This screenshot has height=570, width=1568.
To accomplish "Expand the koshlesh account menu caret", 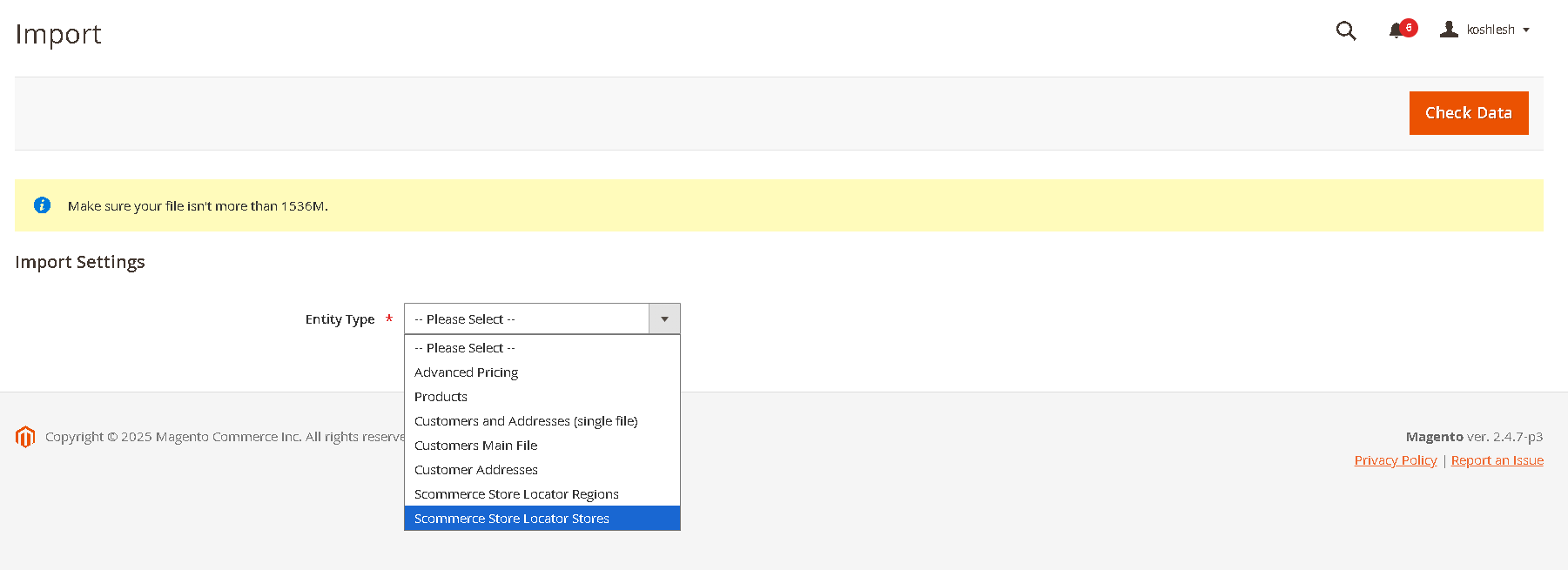I will pyautogui.click(x=1526, y=30).
